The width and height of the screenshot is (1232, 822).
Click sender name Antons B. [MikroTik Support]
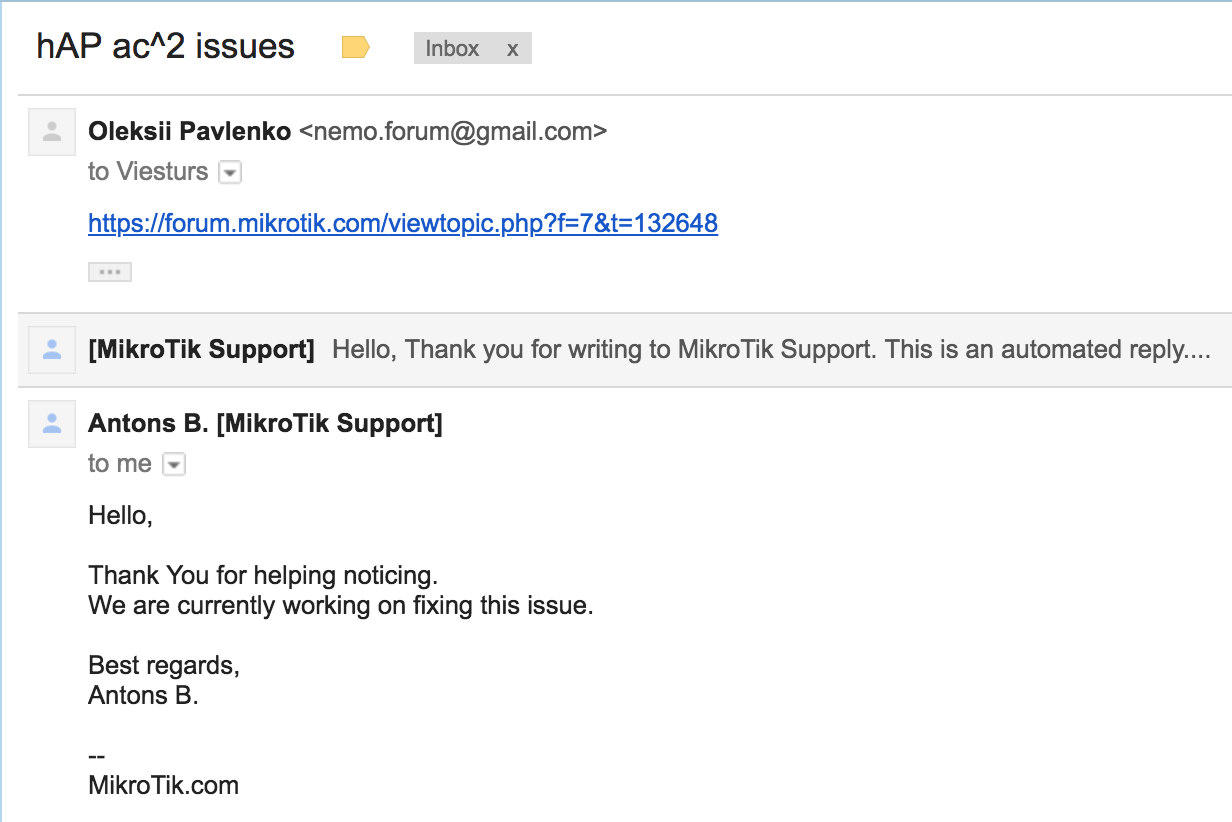265,423
